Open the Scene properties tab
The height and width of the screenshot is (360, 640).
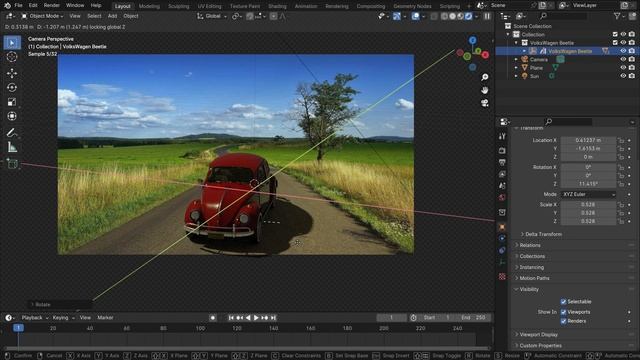(x=502, y=186)
